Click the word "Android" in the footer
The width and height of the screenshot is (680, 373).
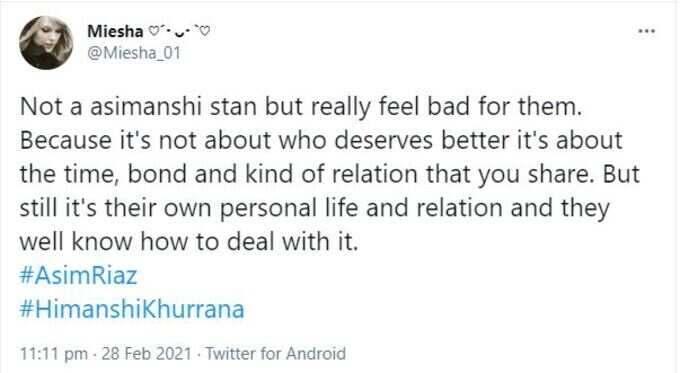pyautogui.click(x=316, y=353)
